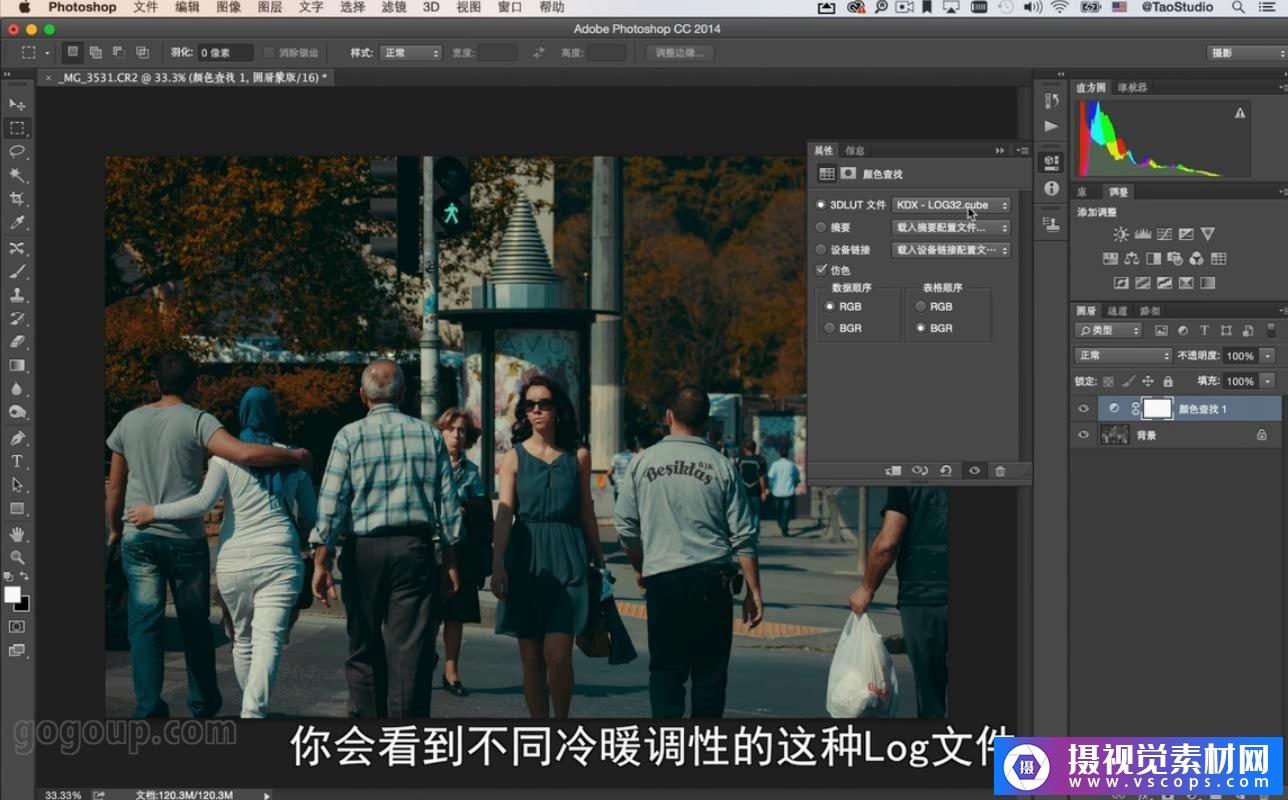
Task: Toggle the 仿色 checkbox
Action: pyautogui.click(x=822, y=270)
